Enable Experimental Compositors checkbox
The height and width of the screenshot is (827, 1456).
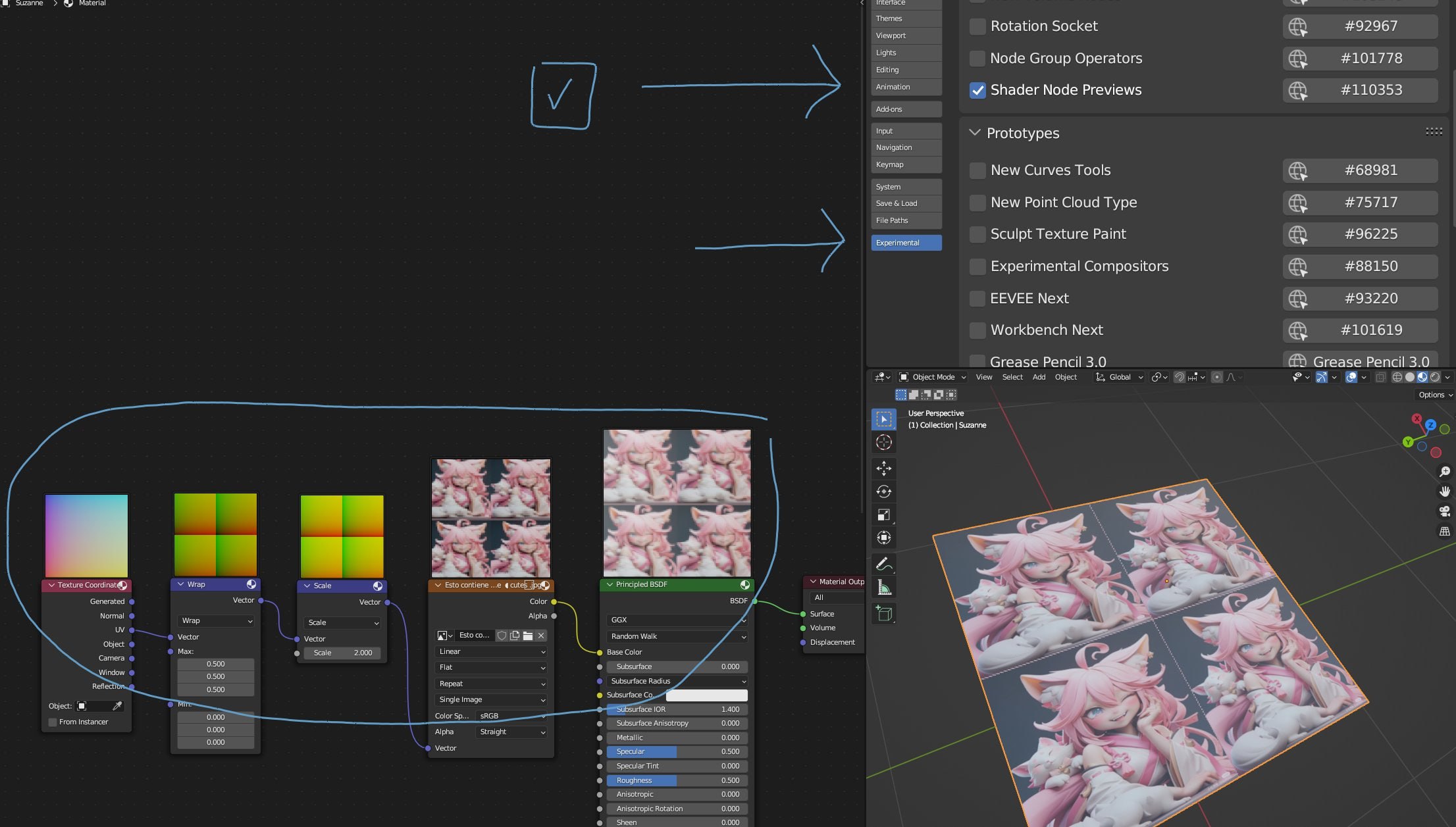tap(978, 266)
